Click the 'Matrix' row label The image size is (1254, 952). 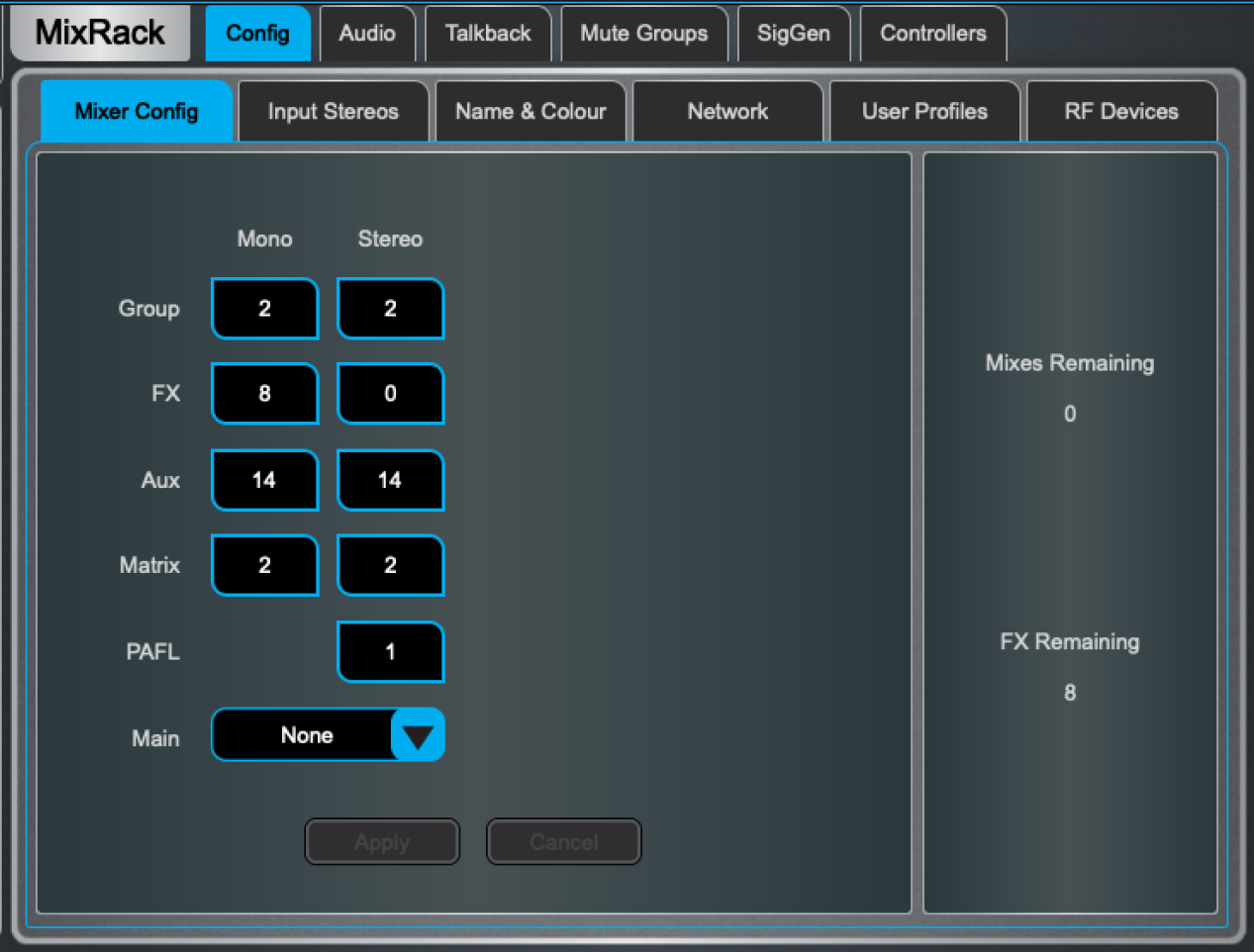tap(149, 565)
